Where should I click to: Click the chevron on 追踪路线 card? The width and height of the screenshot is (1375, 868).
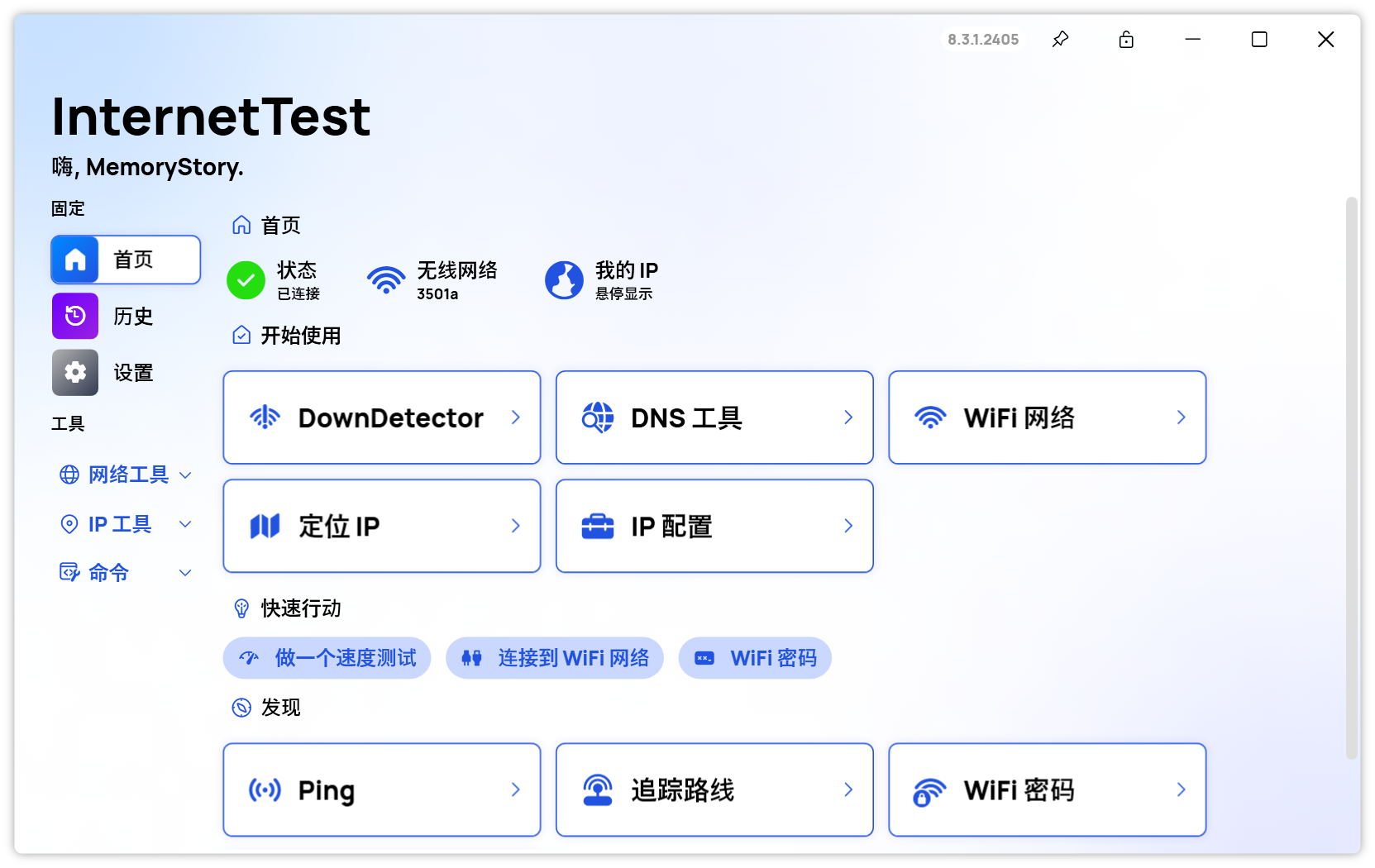point(848,789)
